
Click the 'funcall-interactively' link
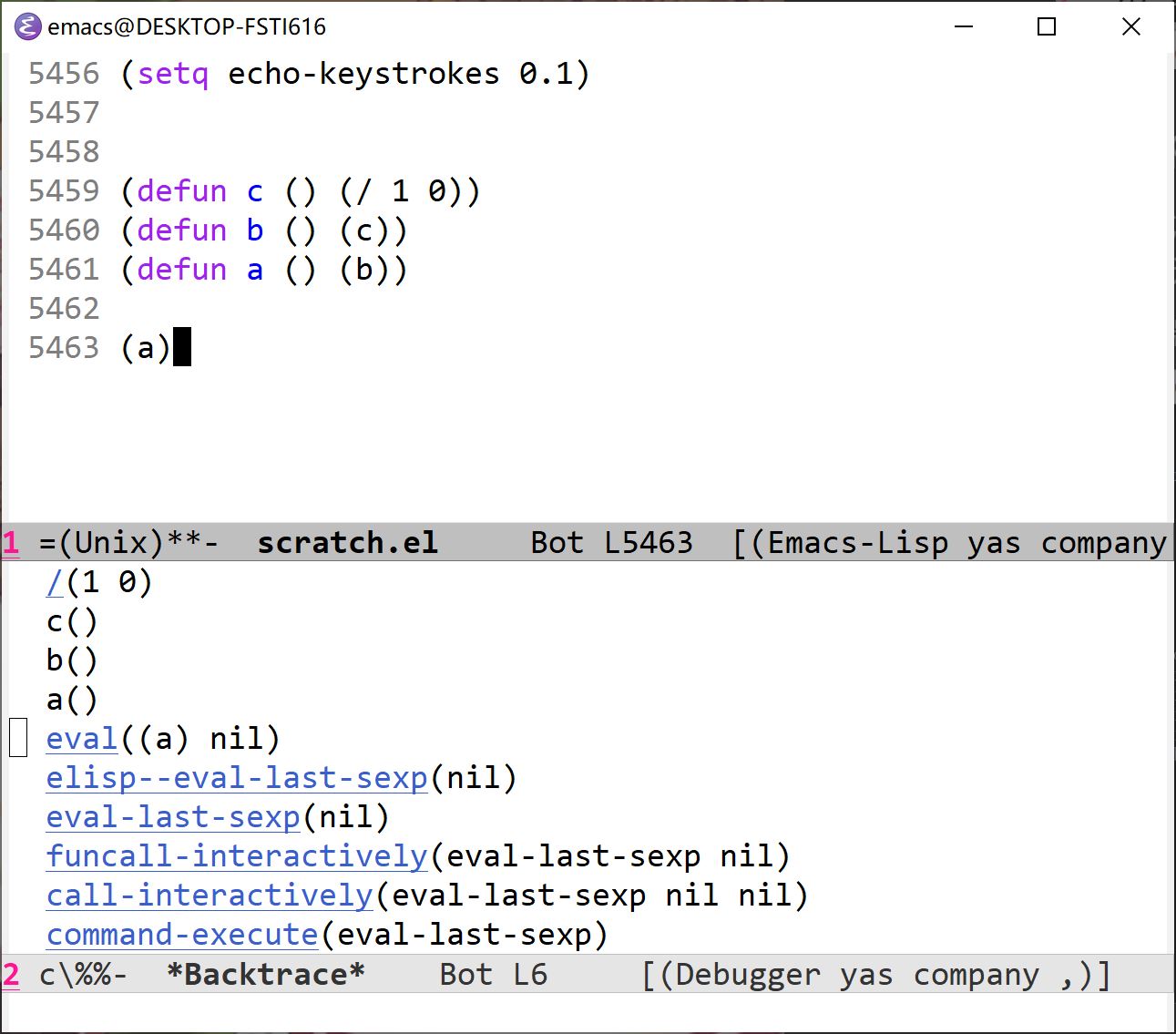237,856
